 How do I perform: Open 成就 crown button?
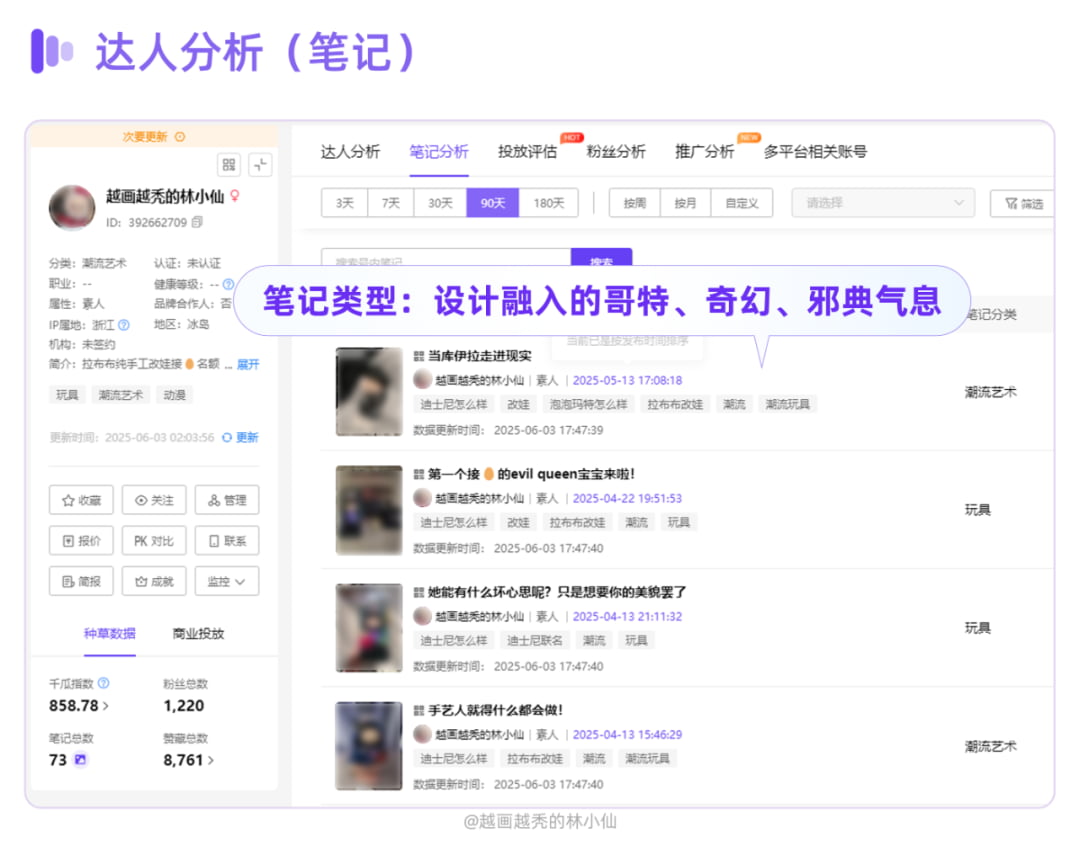[x=154, y=581]
